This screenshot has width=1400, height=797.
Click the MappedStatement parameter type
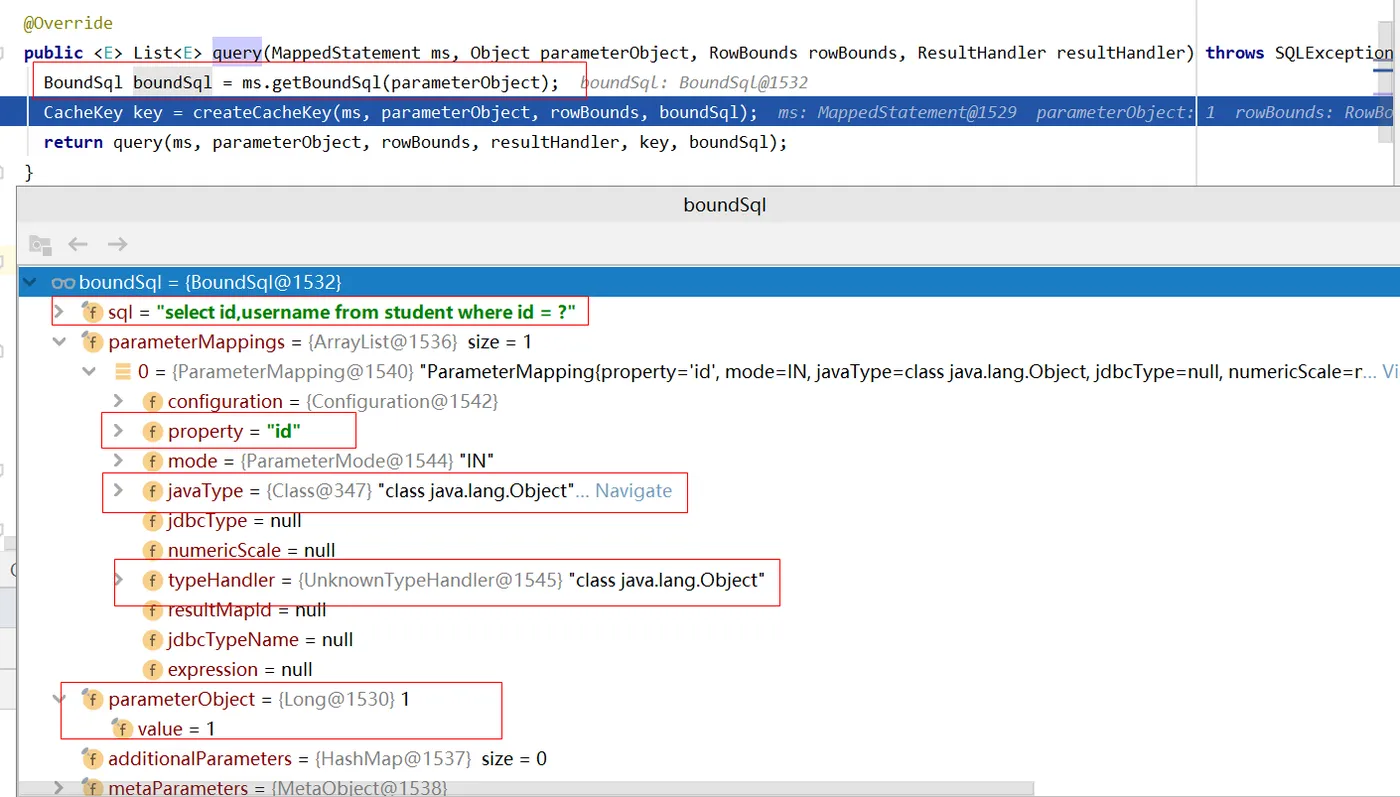point(344,52)
